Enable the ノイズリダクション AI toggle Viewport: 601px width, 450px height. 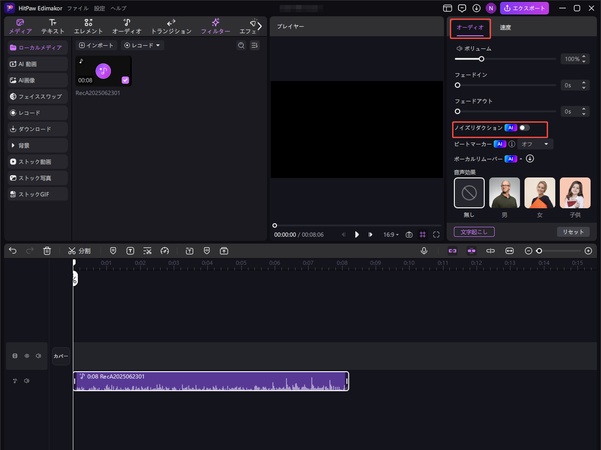pyautogui.click(x=524, y=128)
